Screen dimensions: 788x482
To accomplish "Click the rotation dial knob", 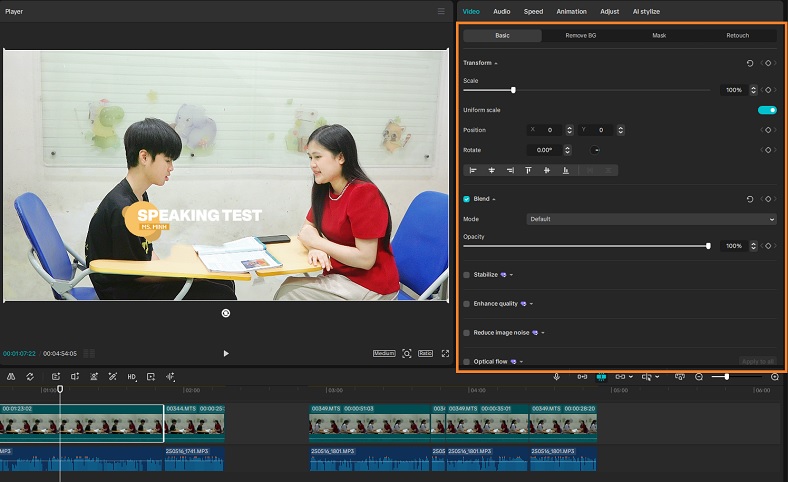I will [x=595, y=150].
